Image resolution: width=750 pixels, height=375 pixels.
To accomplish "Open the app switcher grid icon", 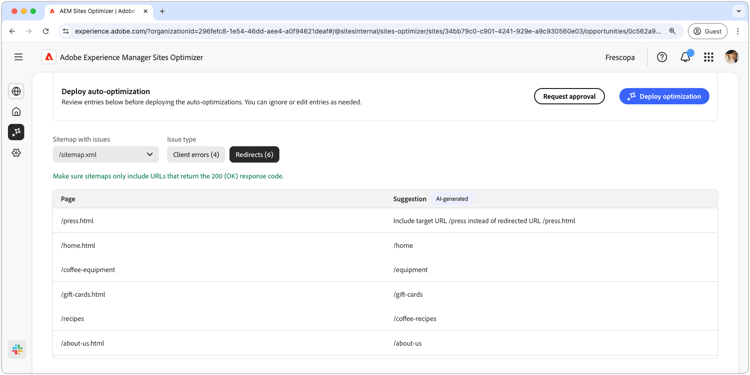I will pos(708,57).
